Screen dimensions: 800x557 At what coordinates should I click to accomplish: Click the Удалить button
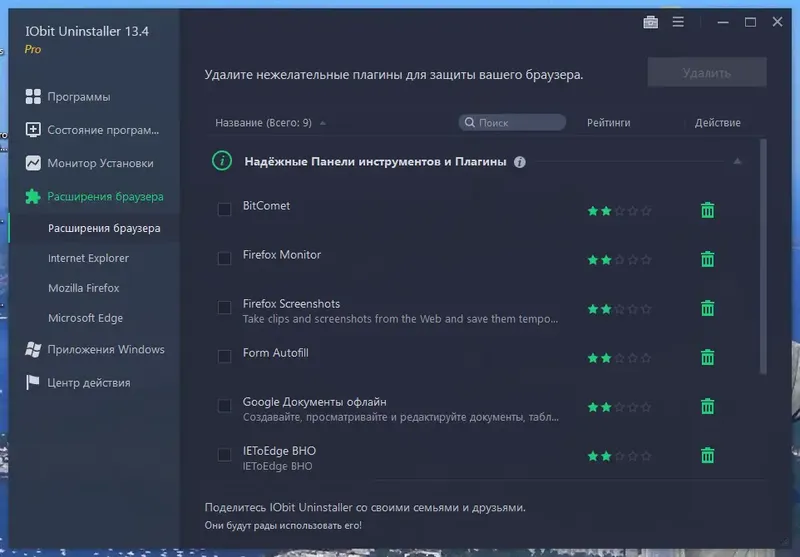coord(707,72)
